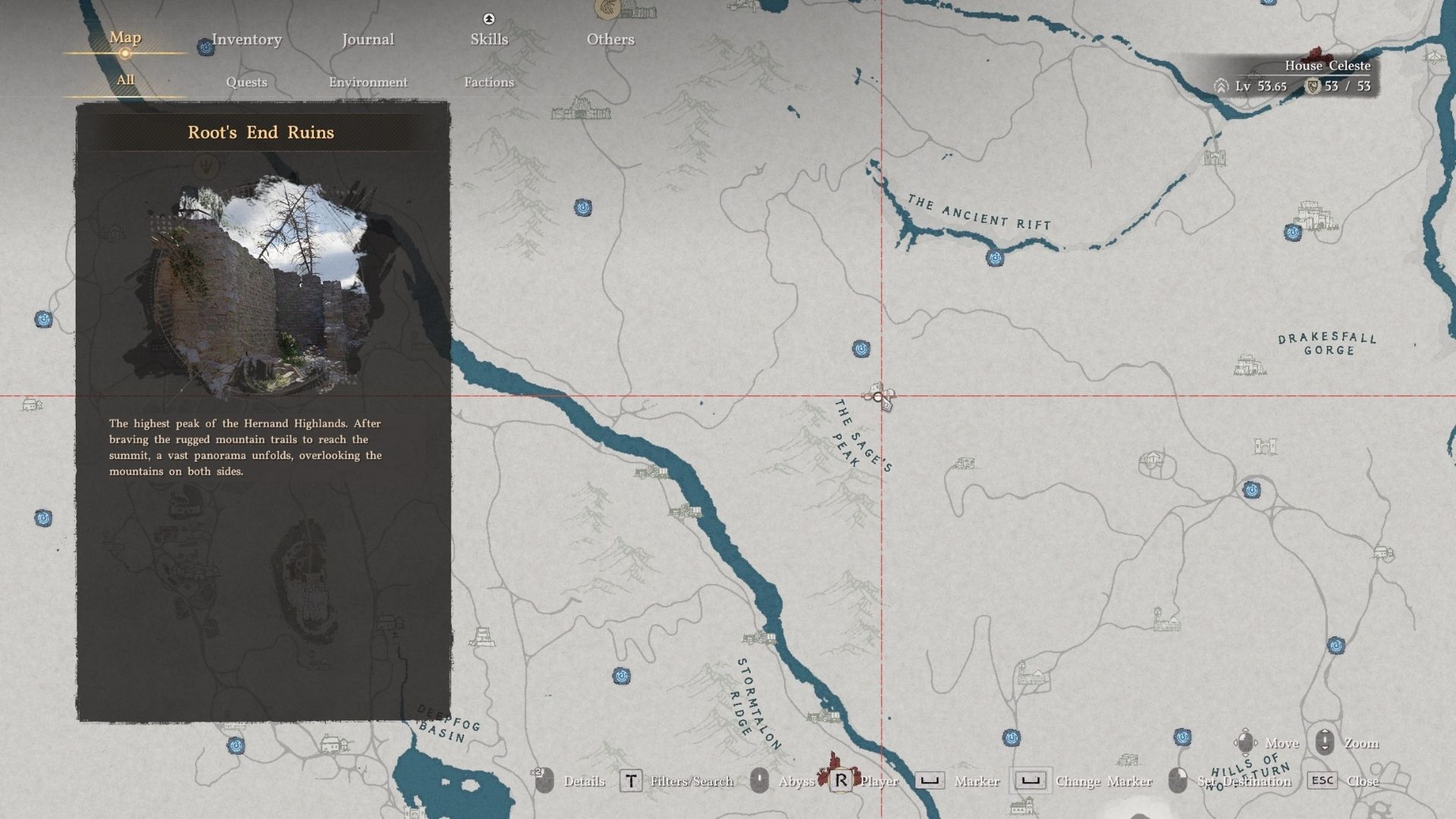The height and width of the screenshot is (819, 1456).
Task: Click the Move mouse icon
Action: pyautogui.click(x=1245, y=742)
